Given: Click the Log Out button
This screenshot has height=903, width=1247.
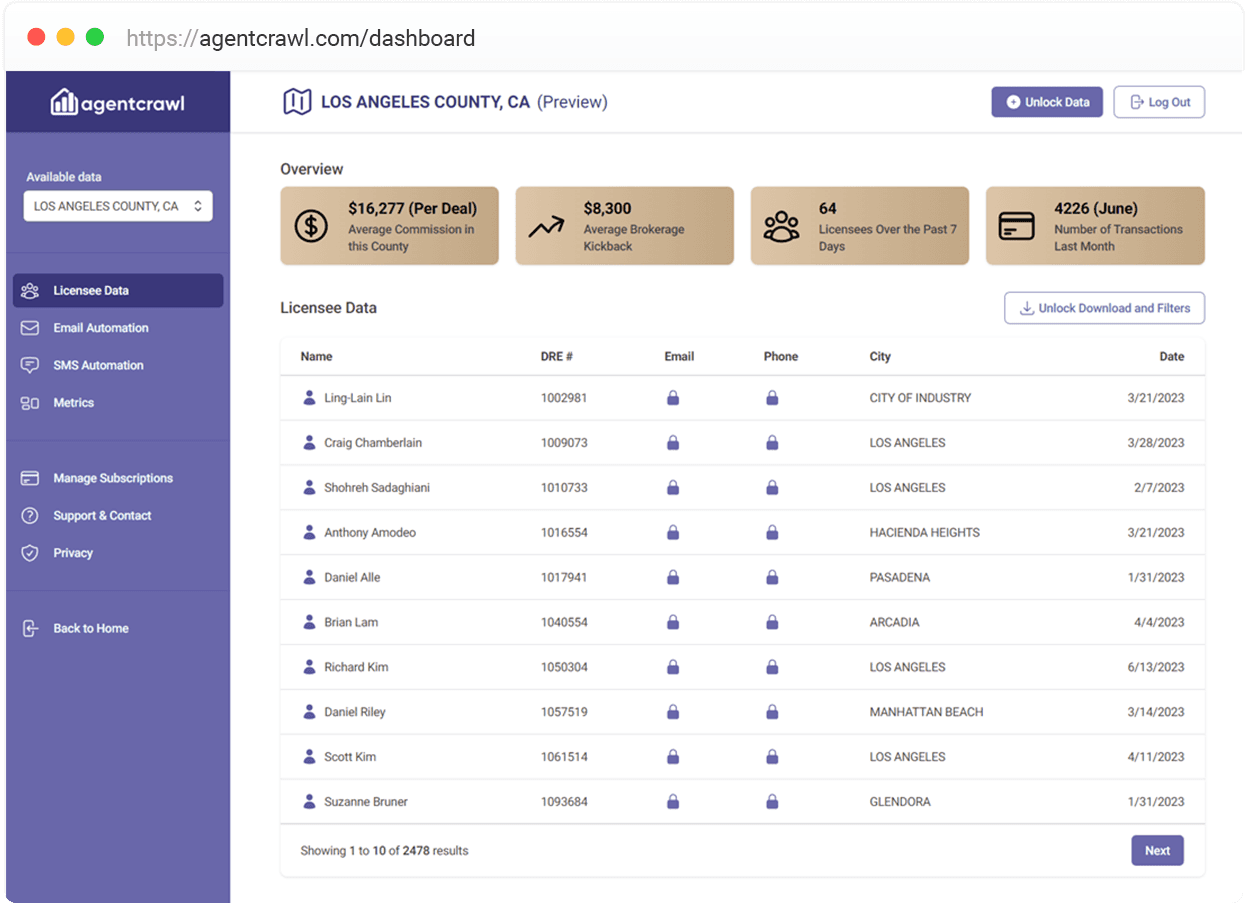Looking at the screenshot, I should coord(1159,102).
